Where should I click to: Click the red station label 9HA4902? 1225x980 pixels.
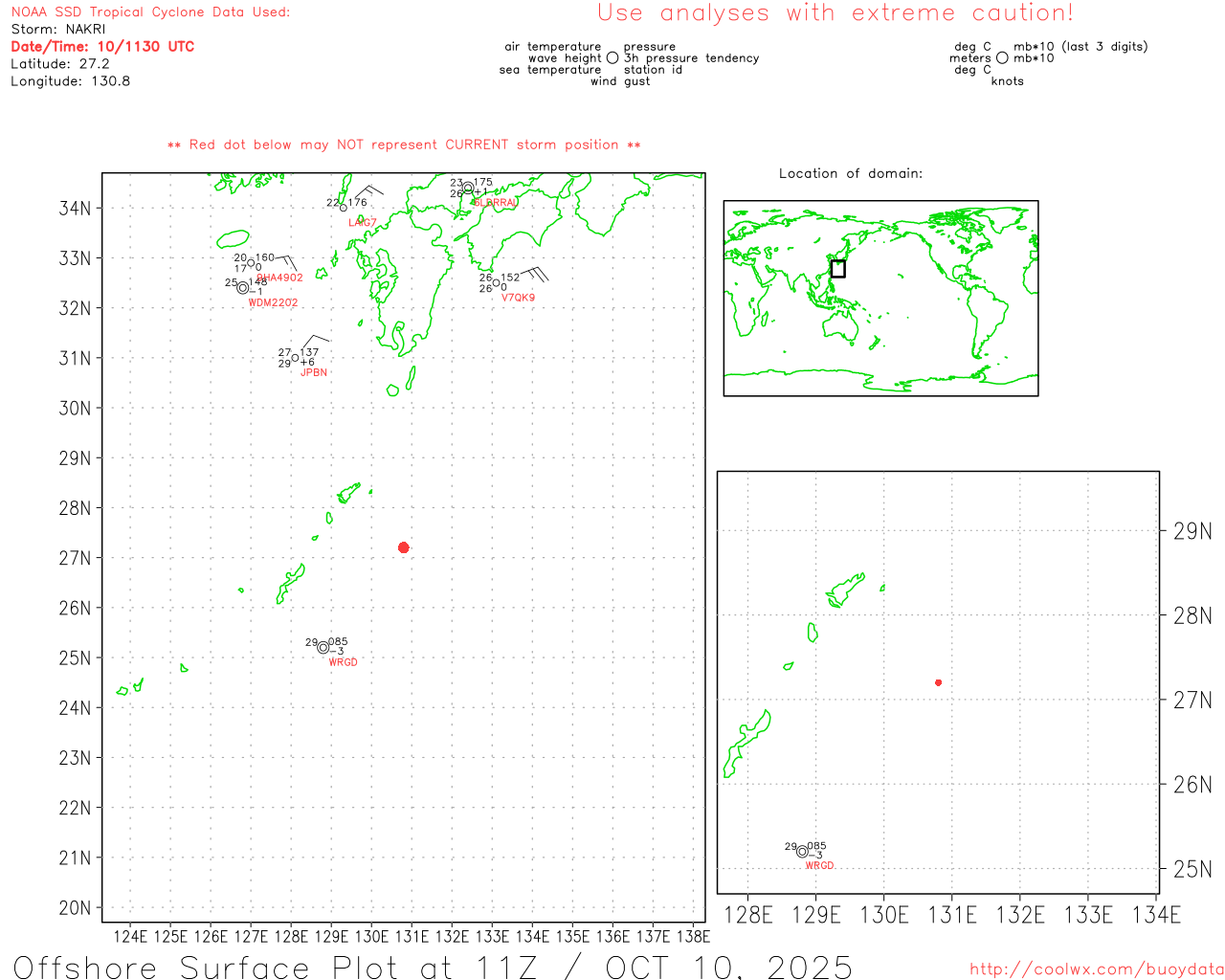[x=279, y=278]
